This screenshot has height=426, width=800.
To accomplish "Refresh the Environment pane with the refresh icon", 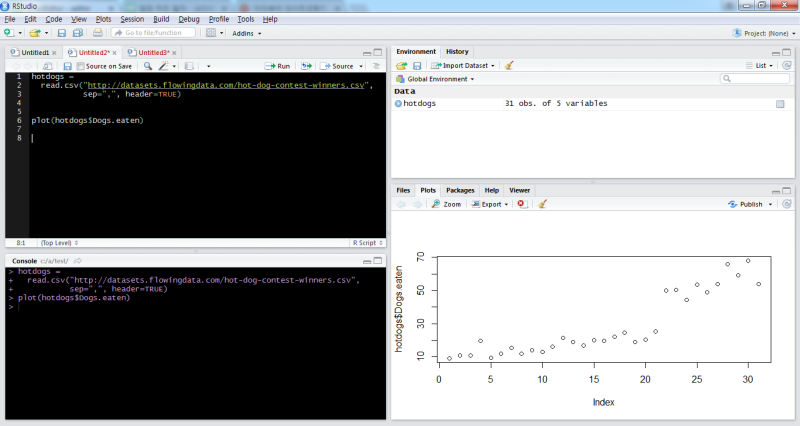I will click(787, 65).
